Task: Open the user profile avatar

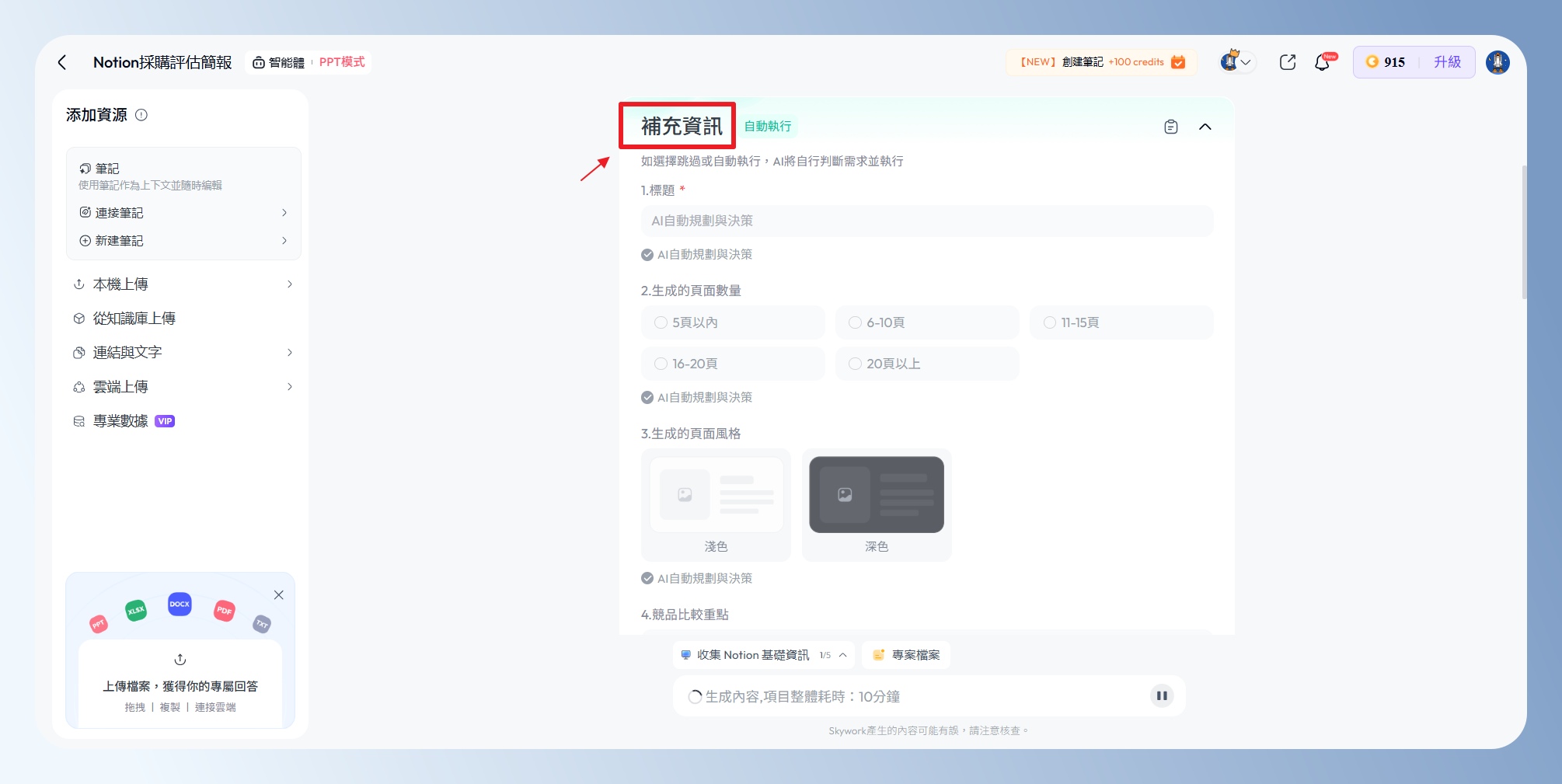Action: (1497, 62)
